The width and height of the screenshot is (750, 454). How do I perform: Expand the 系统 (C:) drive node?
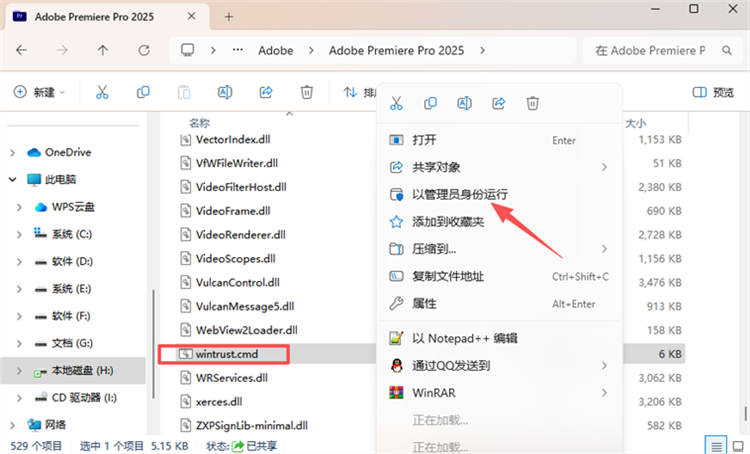tap(19, 234)
